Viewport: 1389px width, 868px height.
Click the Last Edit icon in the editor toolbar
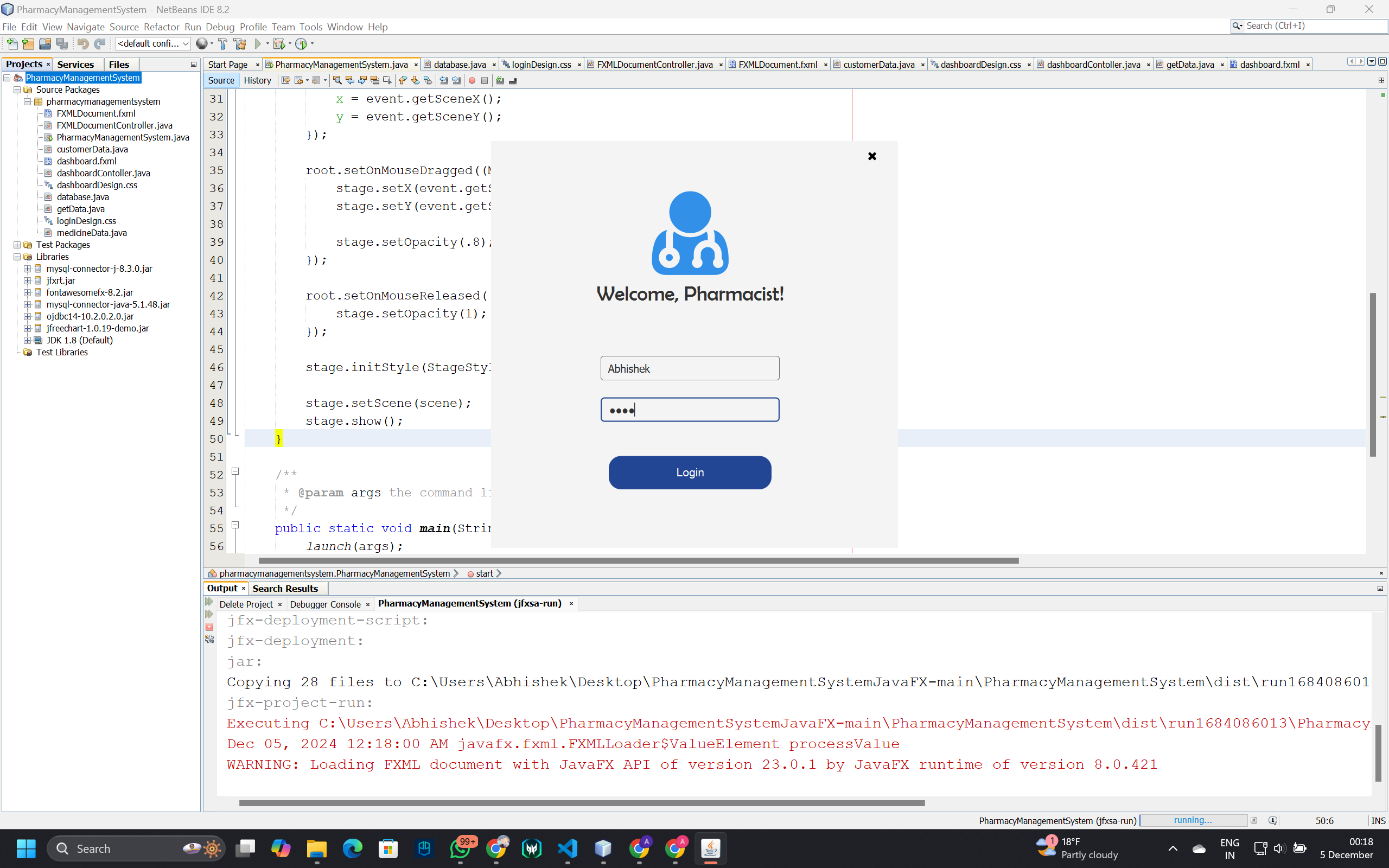(x=286, y=80)
